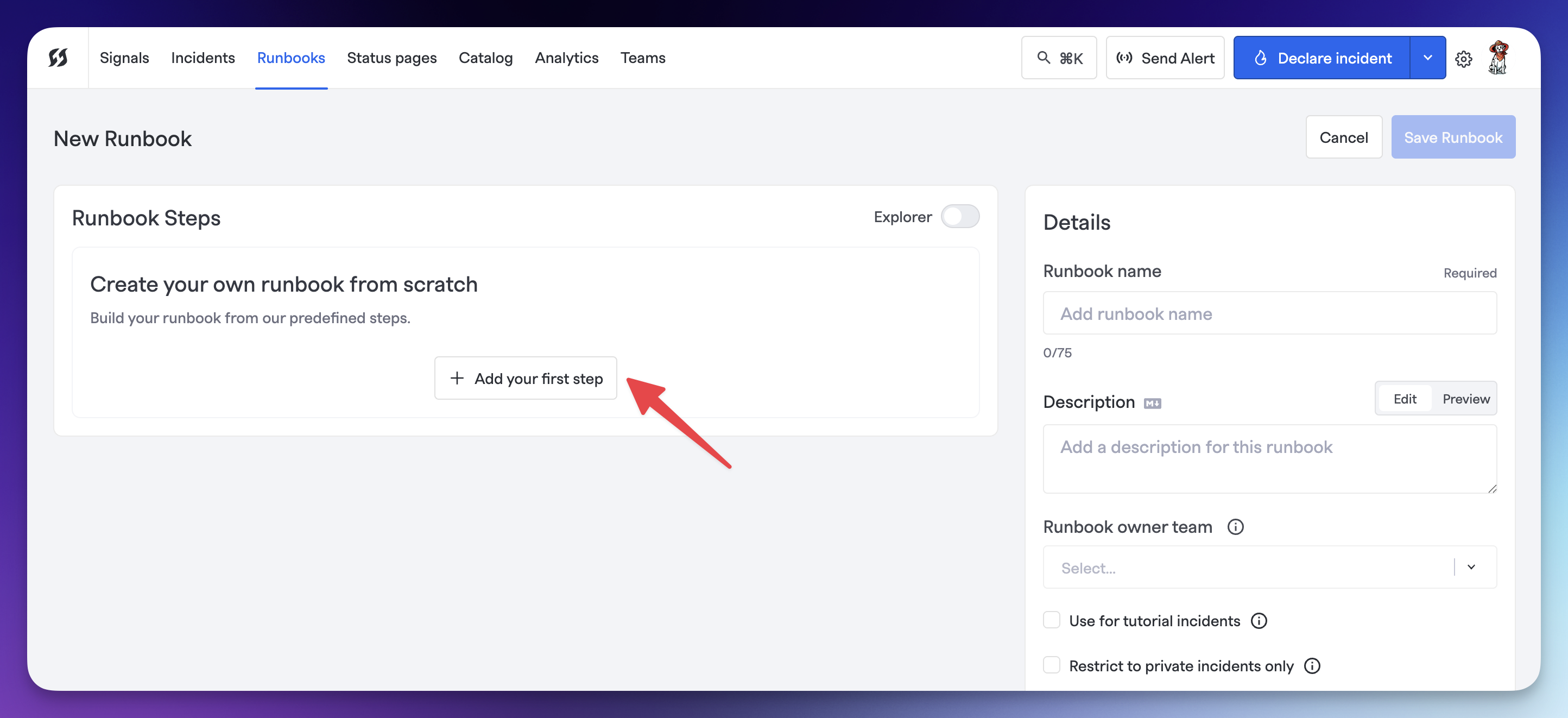Click Declare incident button
Image resolution: width=1568 pixels, height=718 pixels.
(x=1322, y=58)
